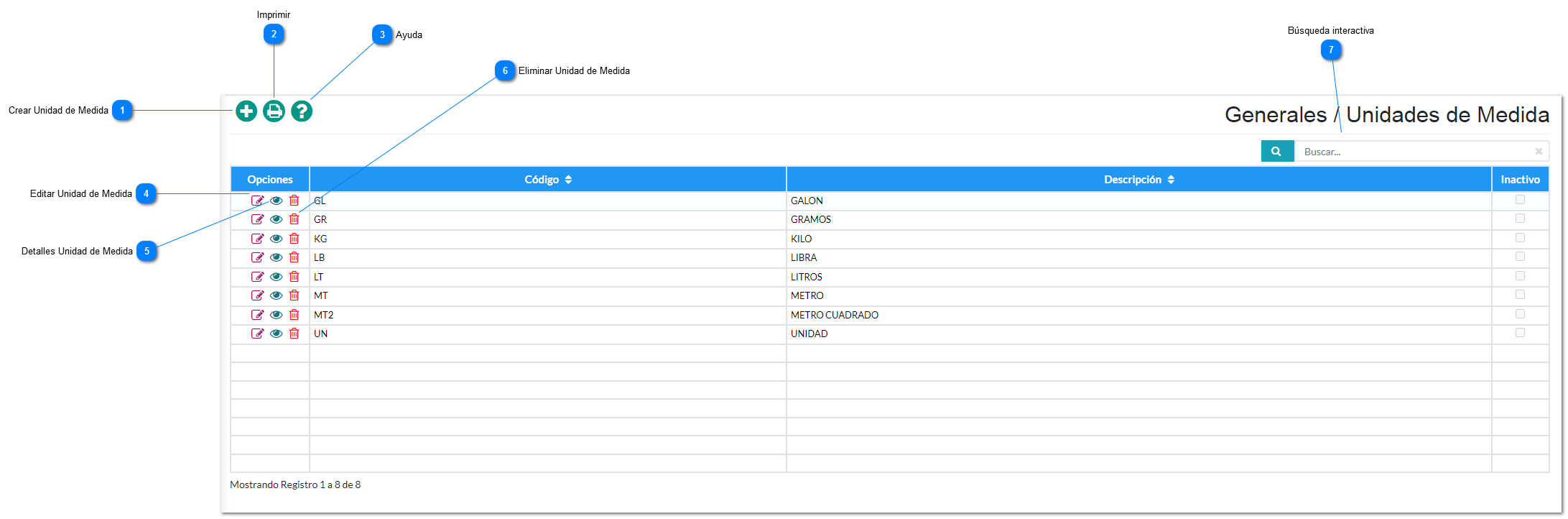
Task: Edit the GR unit row
Action: (x=257, y=219)
